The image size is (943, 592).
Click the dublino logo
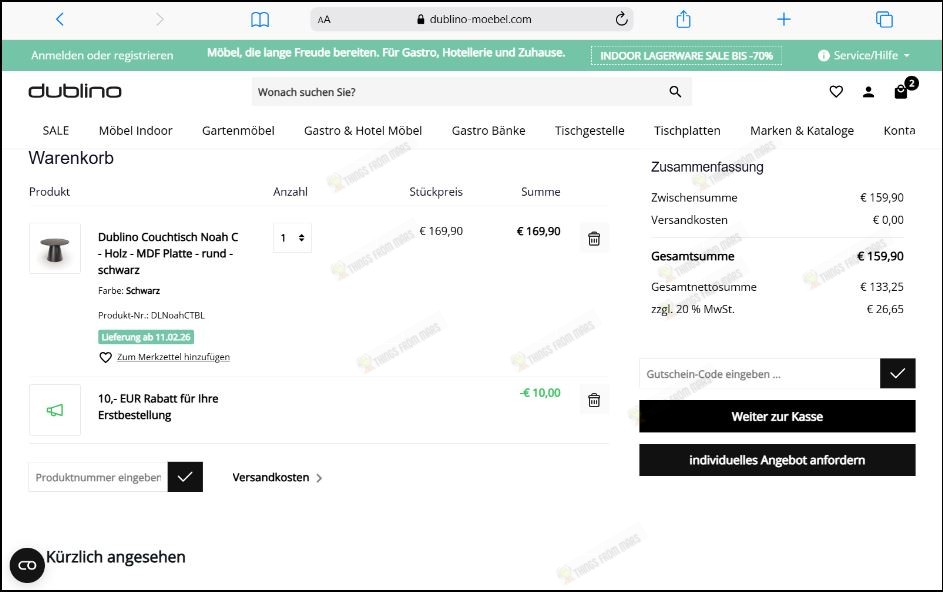[73, 90]
